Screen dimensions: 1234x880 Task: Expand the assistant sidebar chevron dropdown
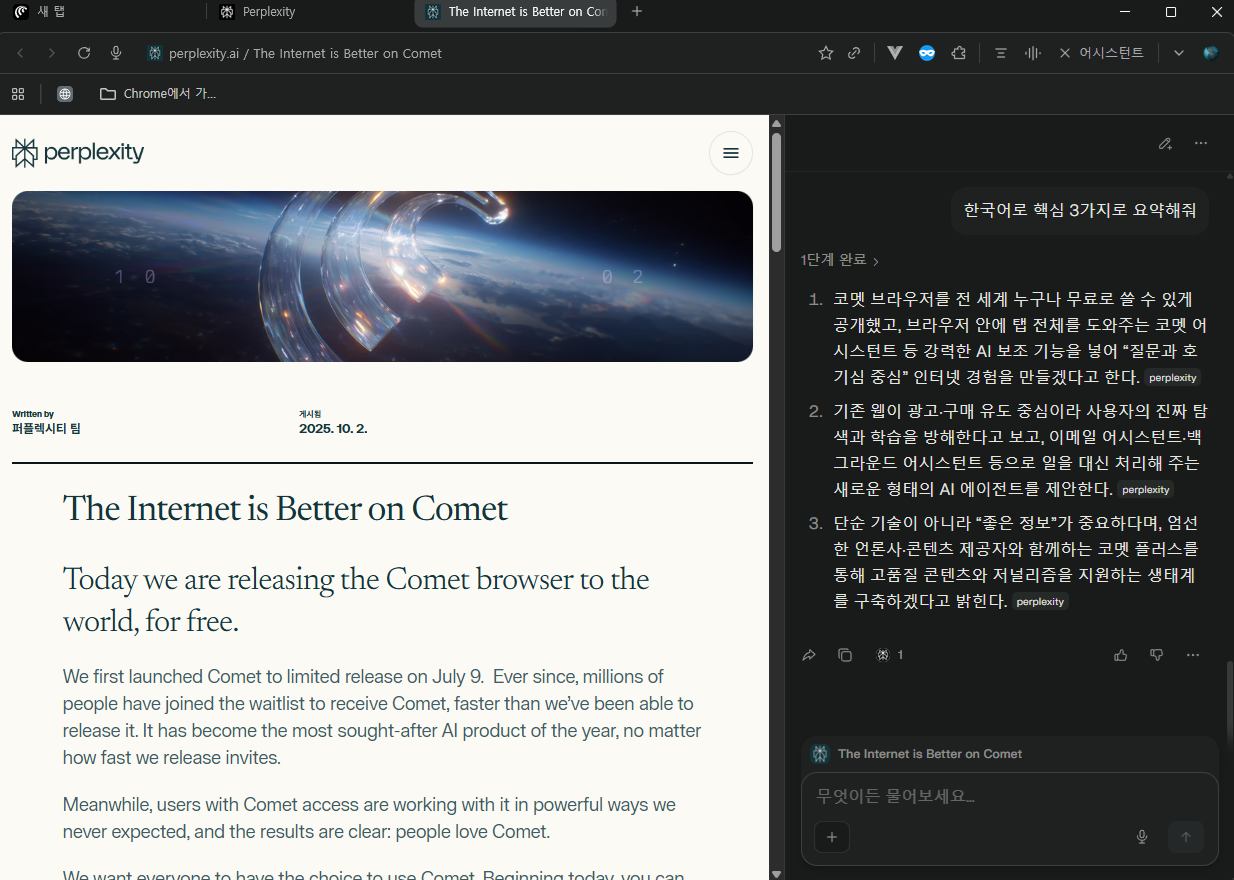click(x=1178, y=53)
